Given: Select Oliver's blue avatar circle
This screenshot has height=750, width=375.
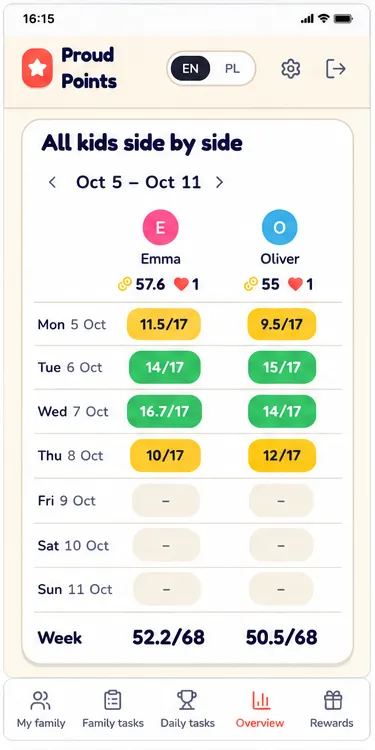Looking at the screenshot, I should (280, 227).
